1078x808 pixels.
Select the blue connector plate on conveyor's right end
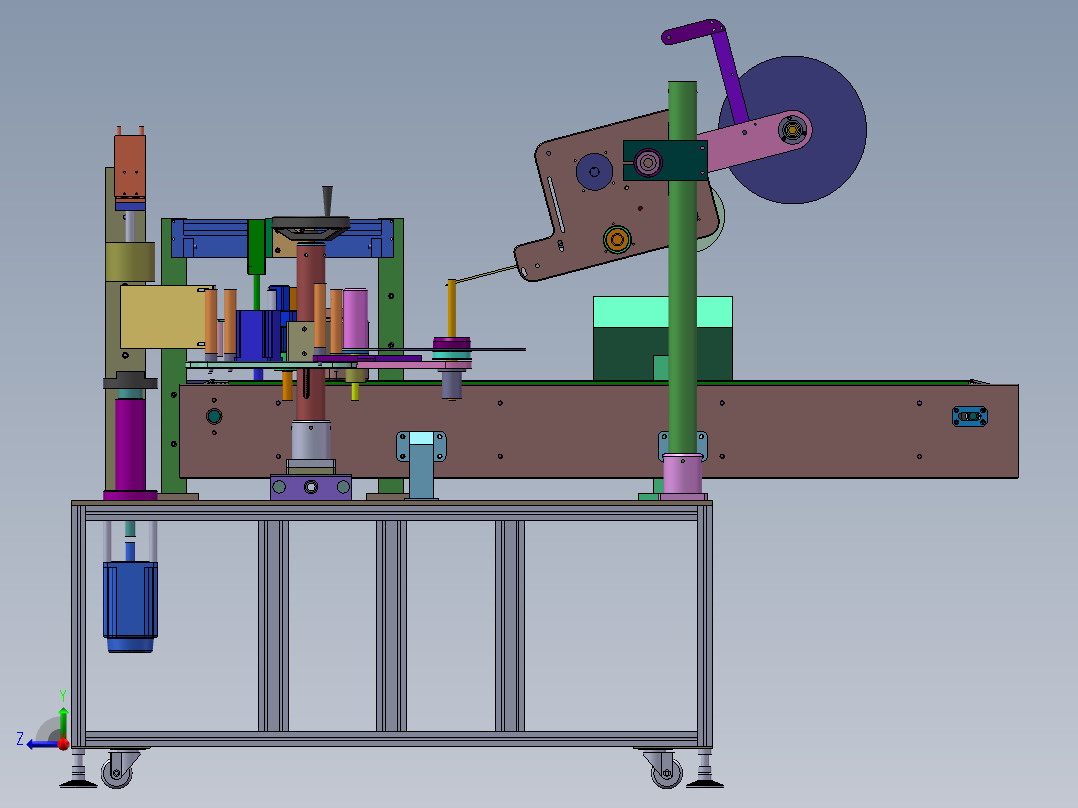point(969,416)
